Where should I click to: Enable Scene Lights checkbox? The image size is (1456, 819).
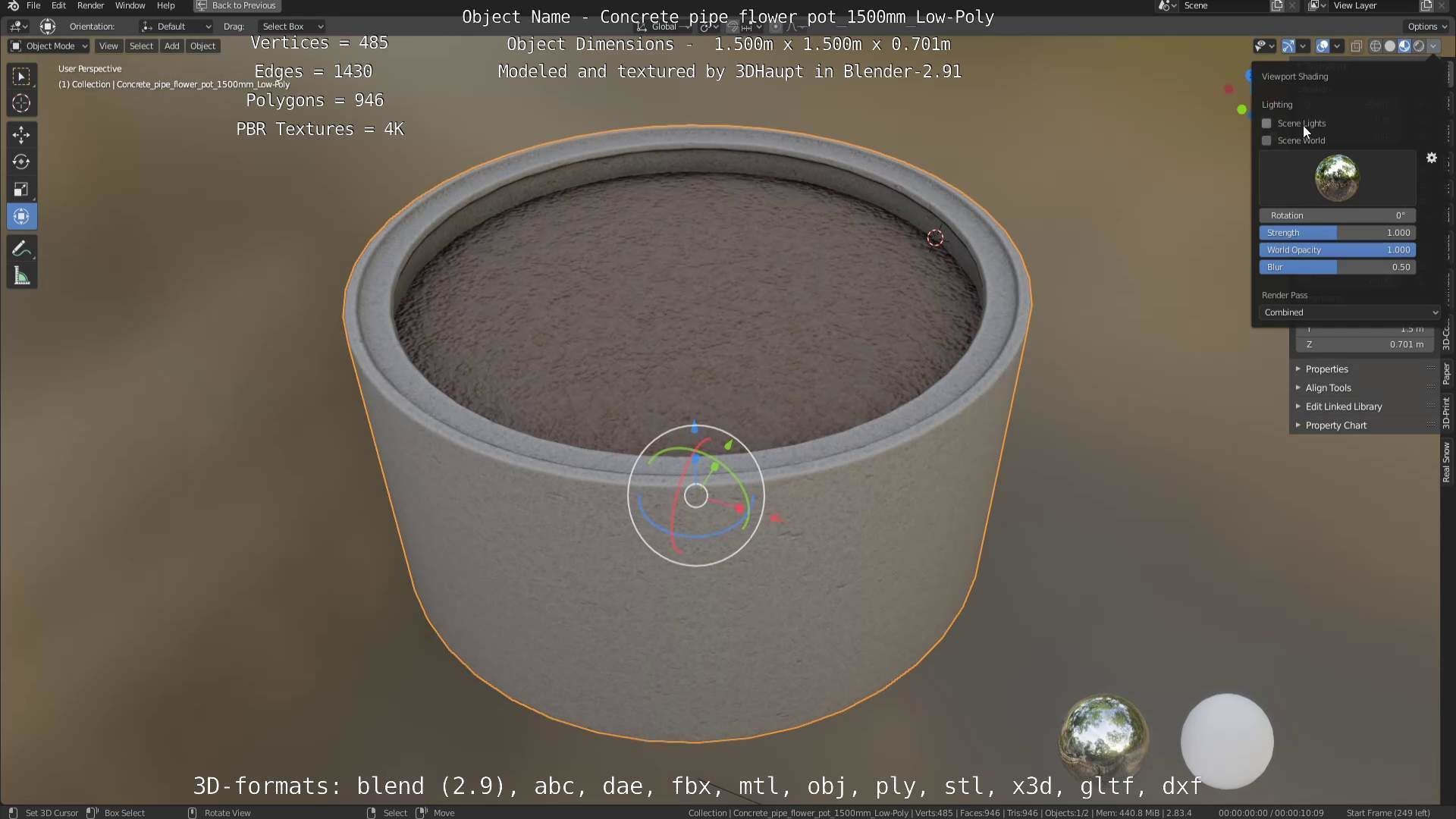click(x=1266, y=123)
